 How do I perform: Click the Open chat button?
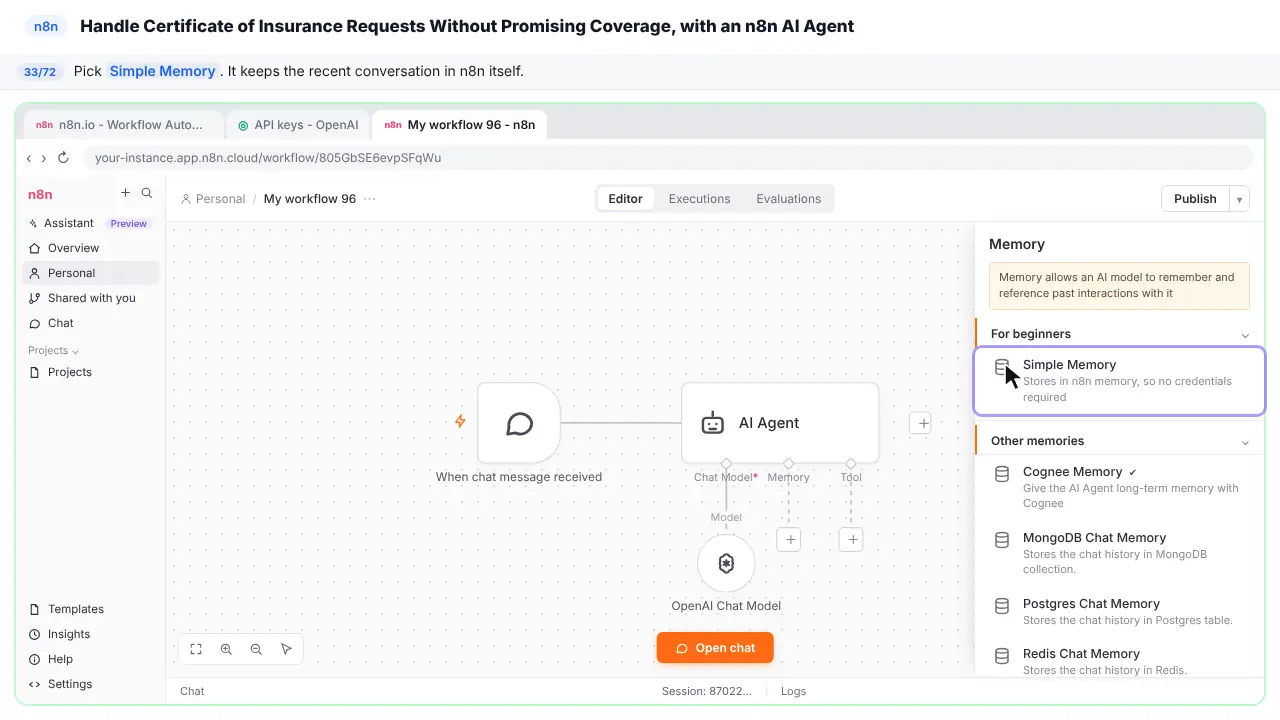click(715, 648)
